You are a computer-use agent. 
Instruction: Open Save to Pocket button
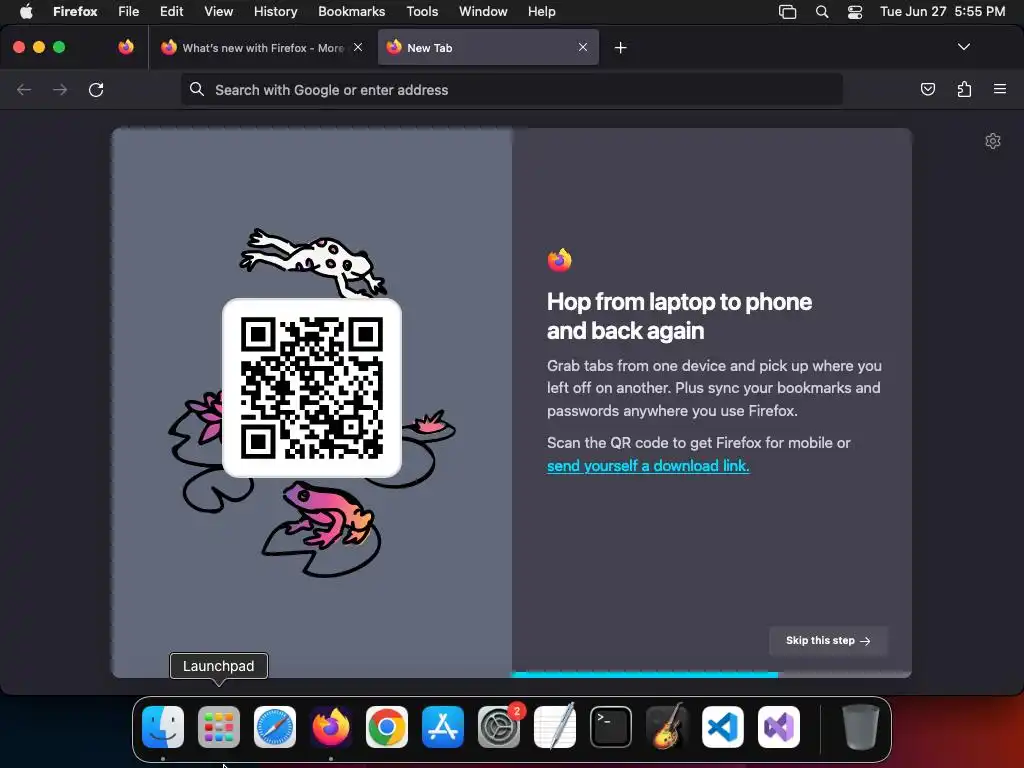point(928,89)
